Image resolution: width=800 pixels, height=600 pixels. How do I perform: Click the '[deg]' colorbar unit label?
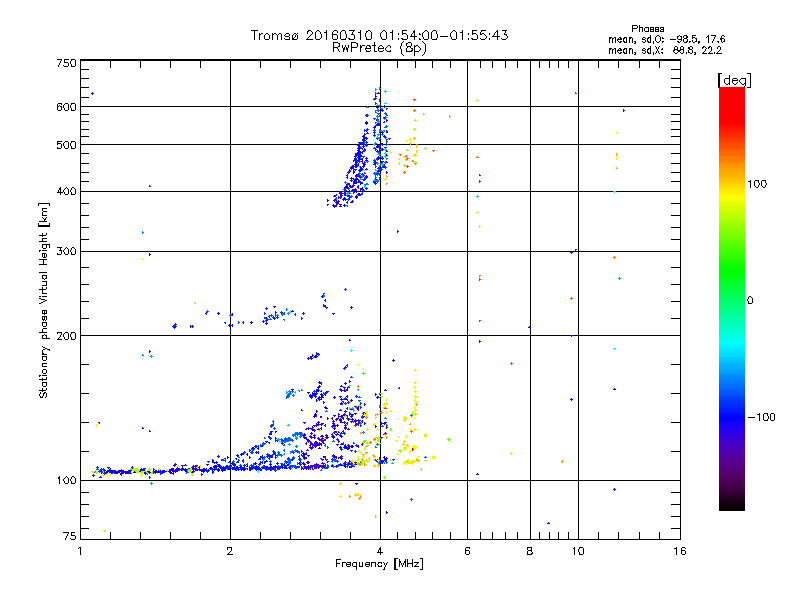point(734,80)
